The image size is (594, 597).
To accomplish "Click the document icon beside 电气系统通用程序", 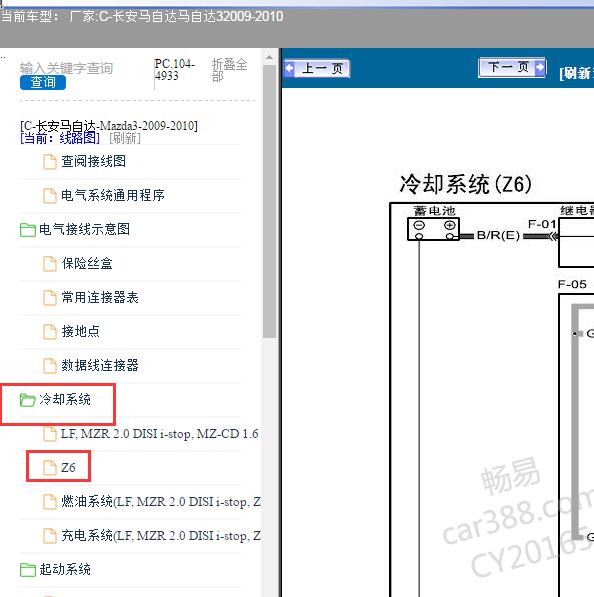I will pyautogui.click(x=50, y=196).
